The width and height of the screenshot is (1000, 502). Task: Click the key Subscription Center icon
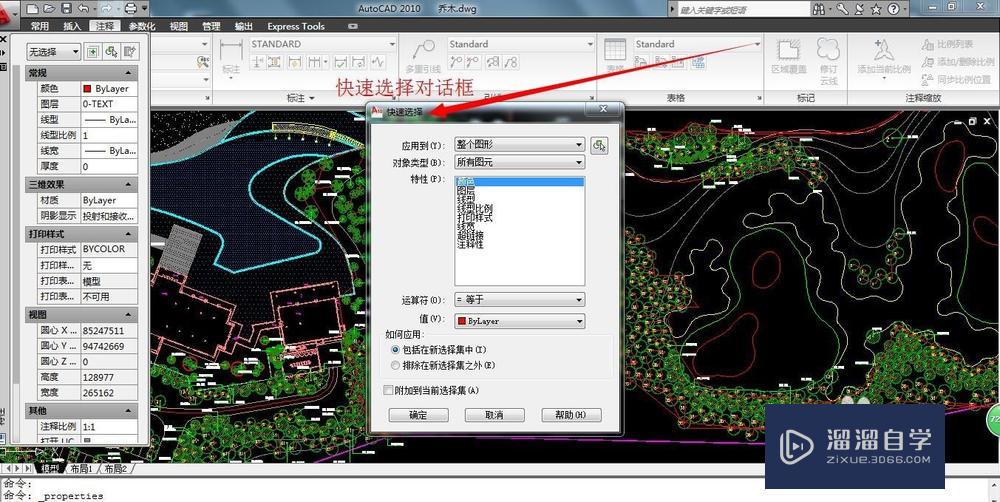843,9
